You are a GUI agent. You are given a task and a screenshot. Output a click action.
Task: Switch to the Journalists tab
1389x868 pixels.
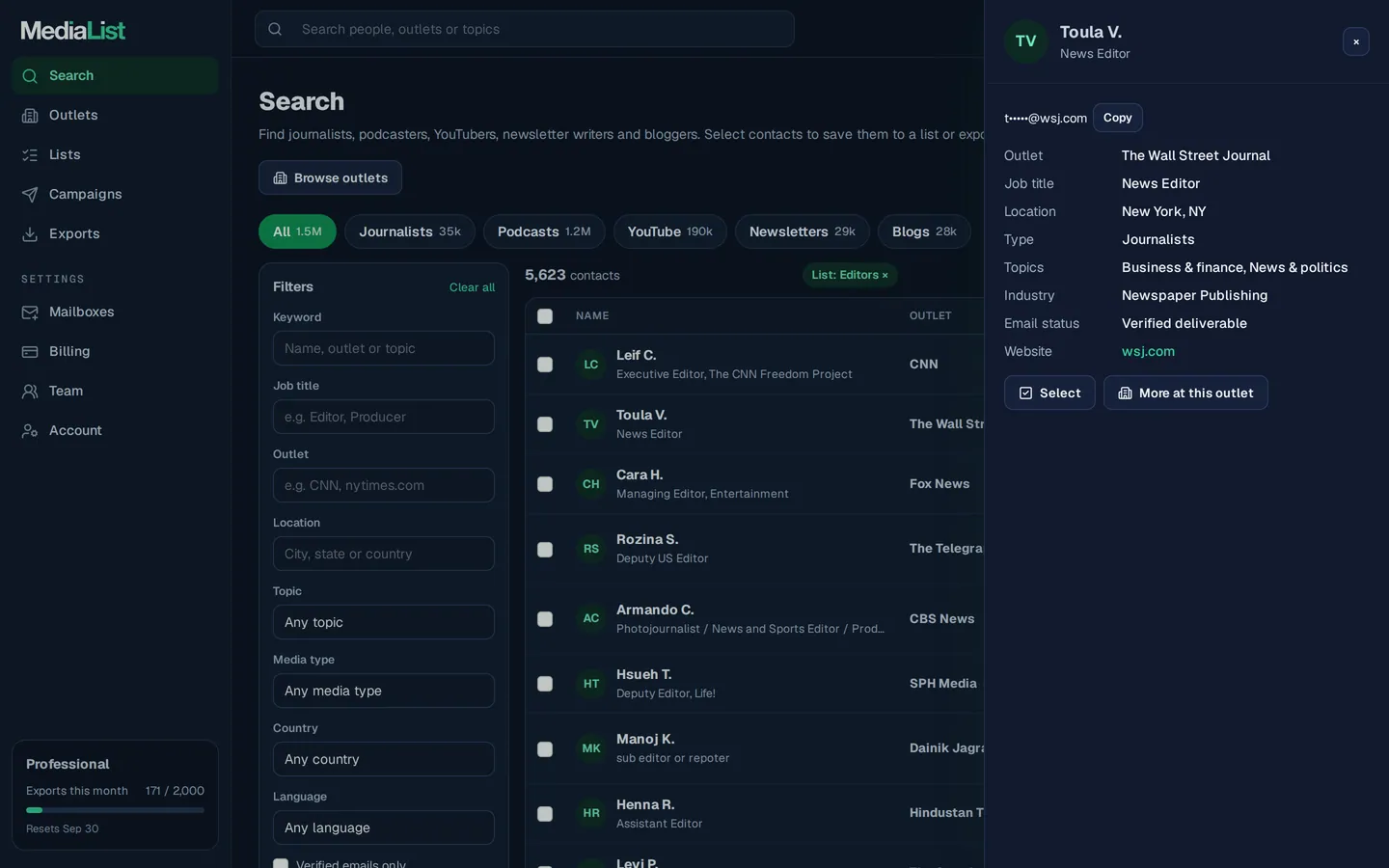point(410,231)
